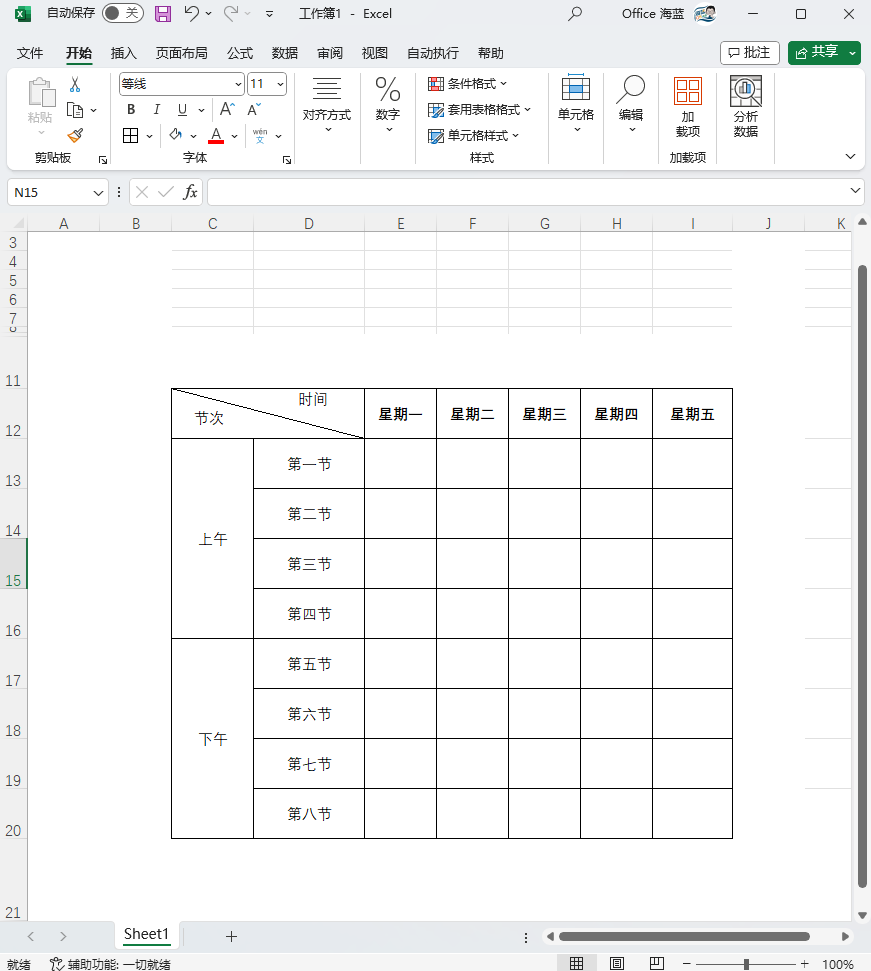This screenshot has height=971, width=871.
Task: Switch to Page Layout (页面布局) tab
Action: [x=181, y=53]
